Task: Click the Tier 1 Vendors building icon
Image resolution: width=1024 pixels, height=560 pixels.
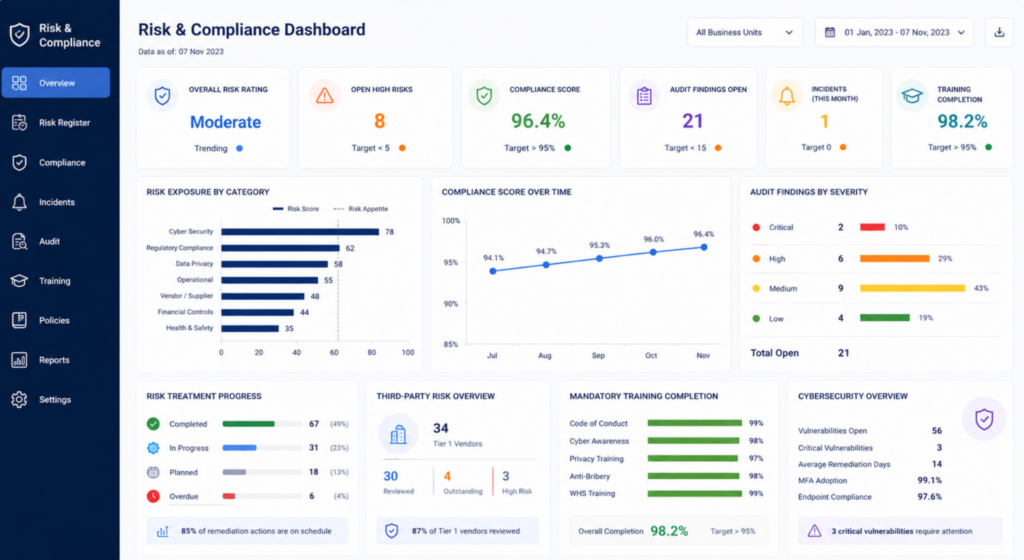Action: (x=398, y=434)
